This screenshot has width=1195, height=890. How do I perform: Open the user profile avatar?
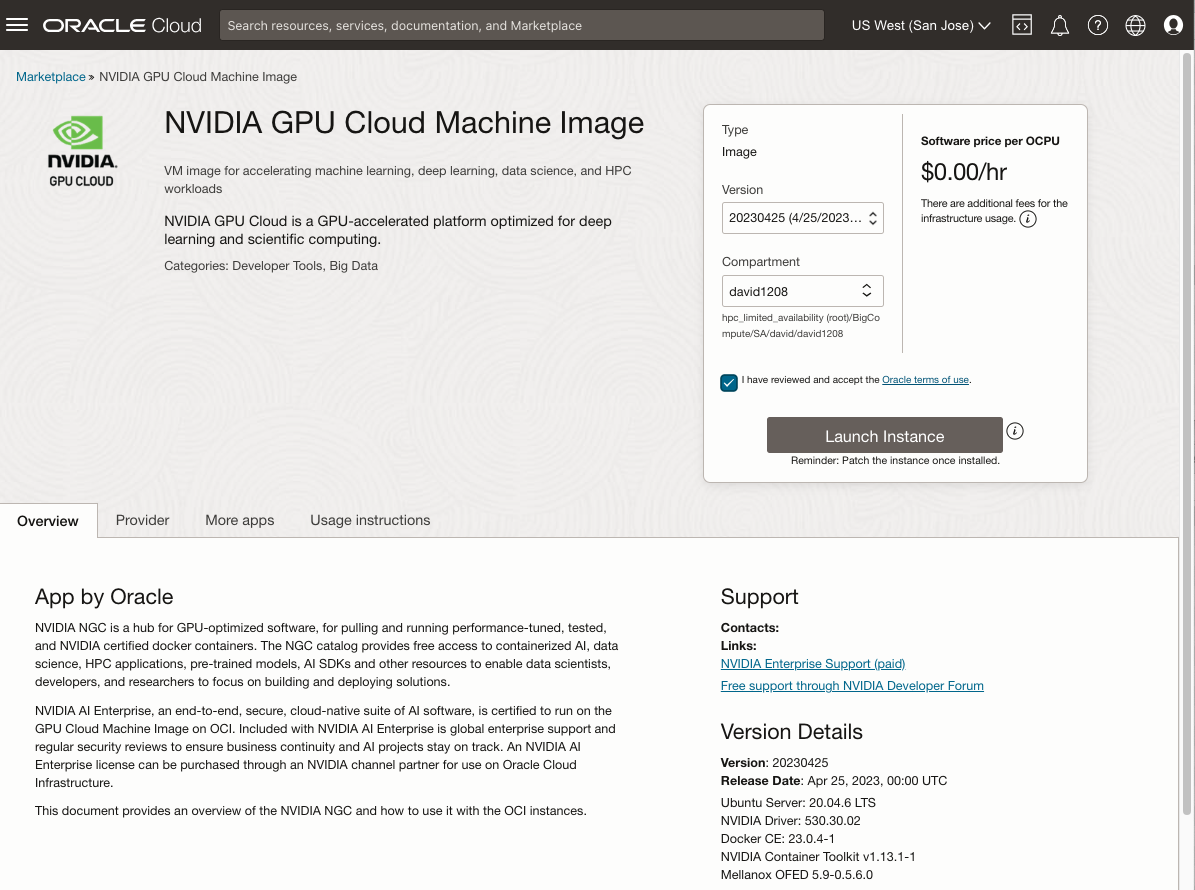click(x=1172, y=25)
